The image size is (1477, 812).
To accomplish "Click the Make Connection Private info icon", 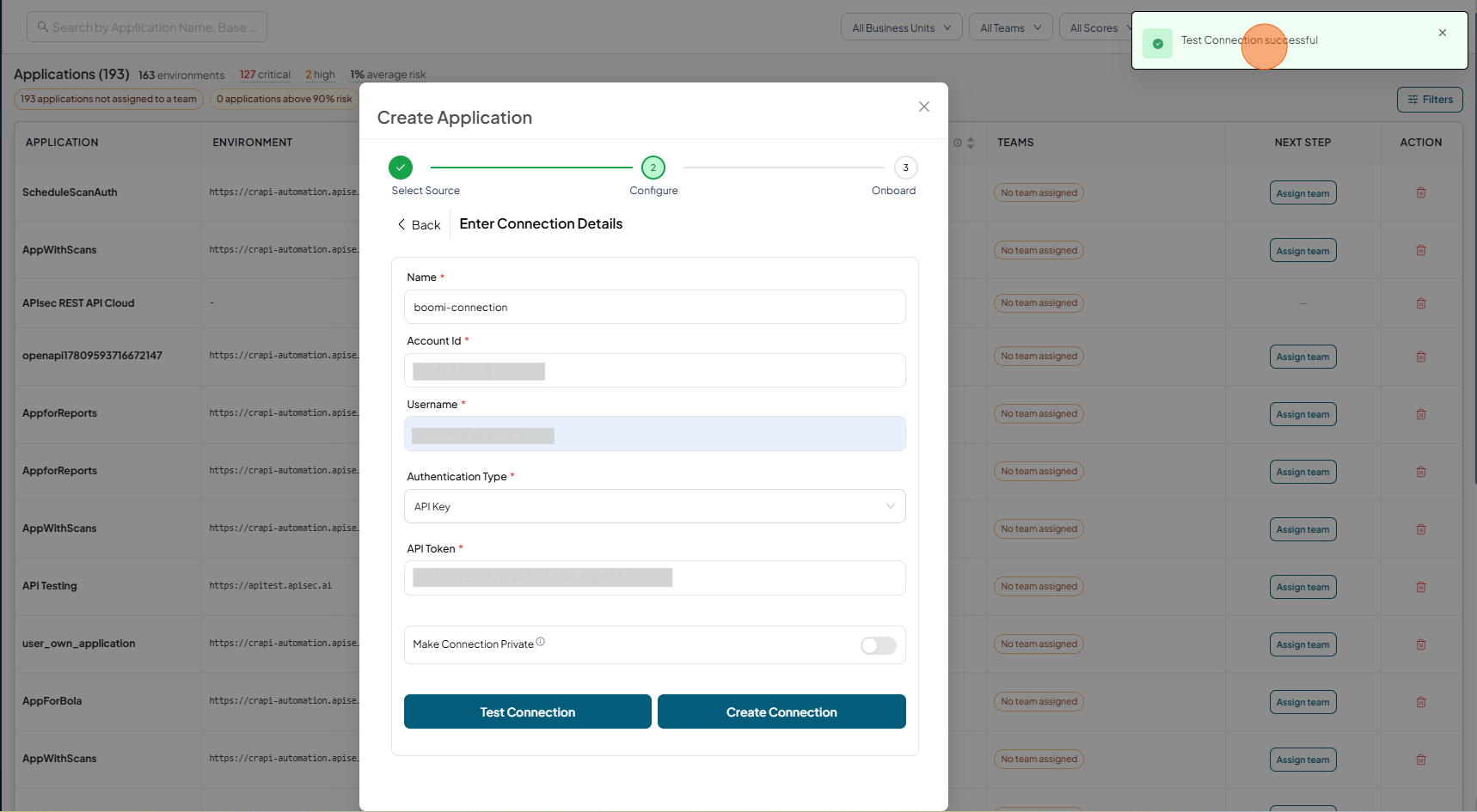I will pos(540,642).
